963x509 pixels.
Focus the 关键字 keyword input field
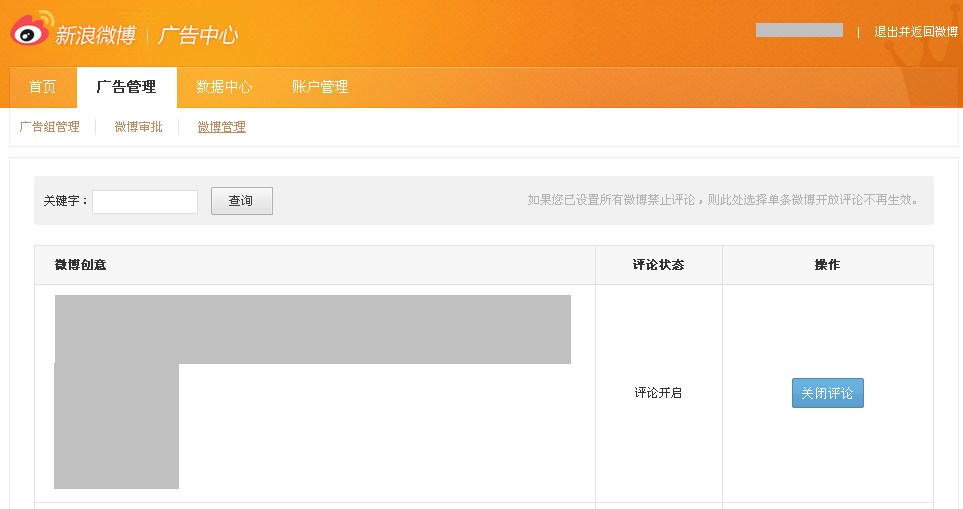point(145,201)
